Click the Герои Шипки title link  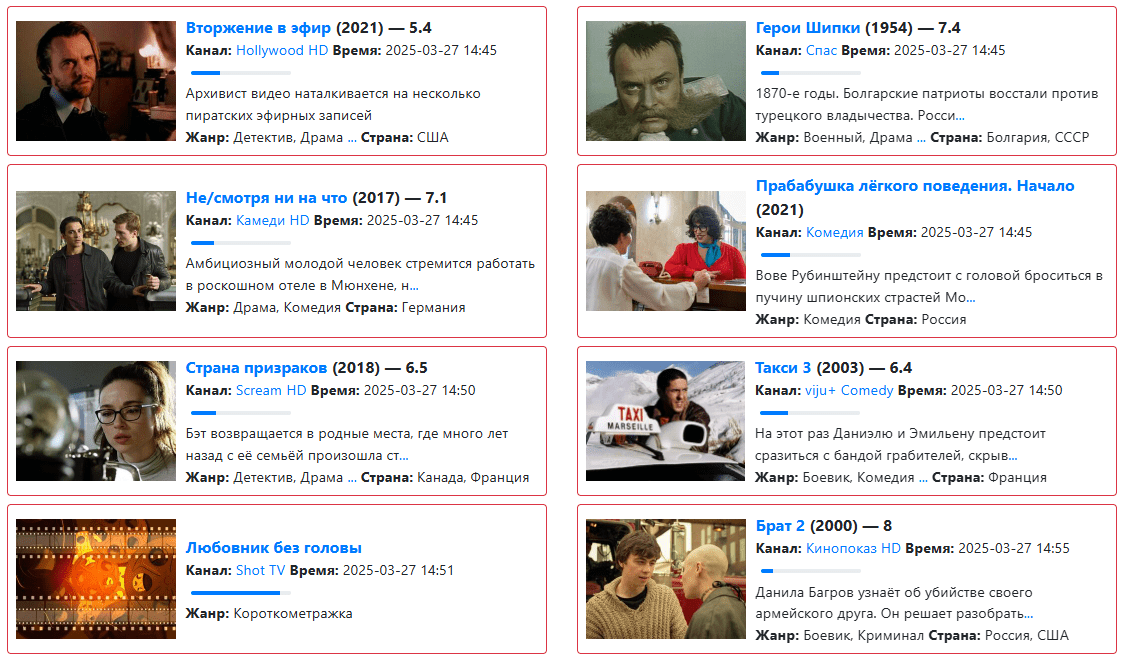pos(808,28)
